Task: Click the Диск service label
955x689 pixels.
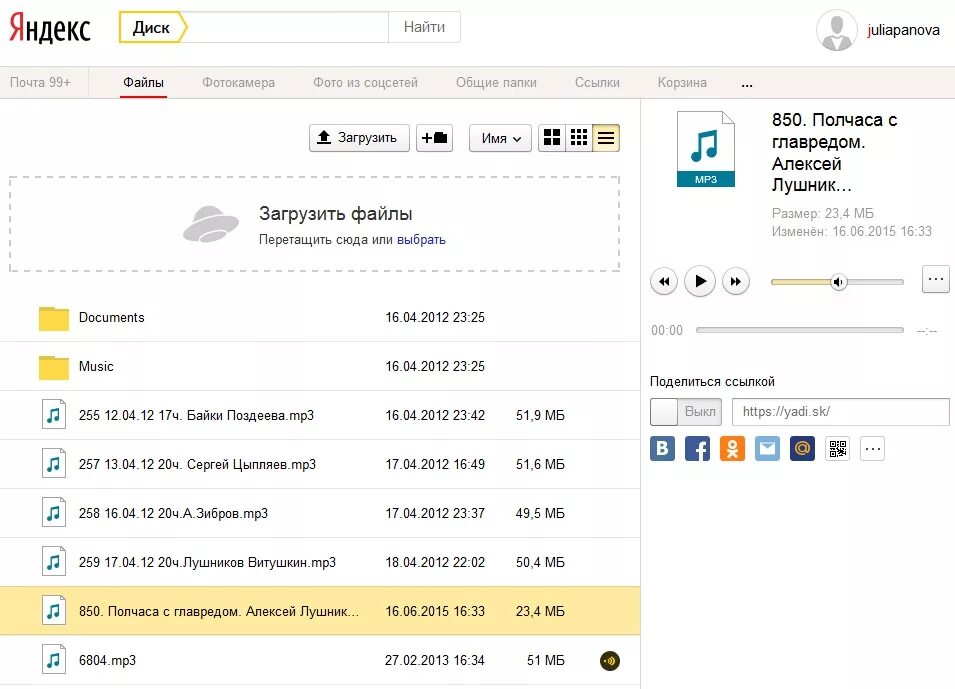Action: 152,27
